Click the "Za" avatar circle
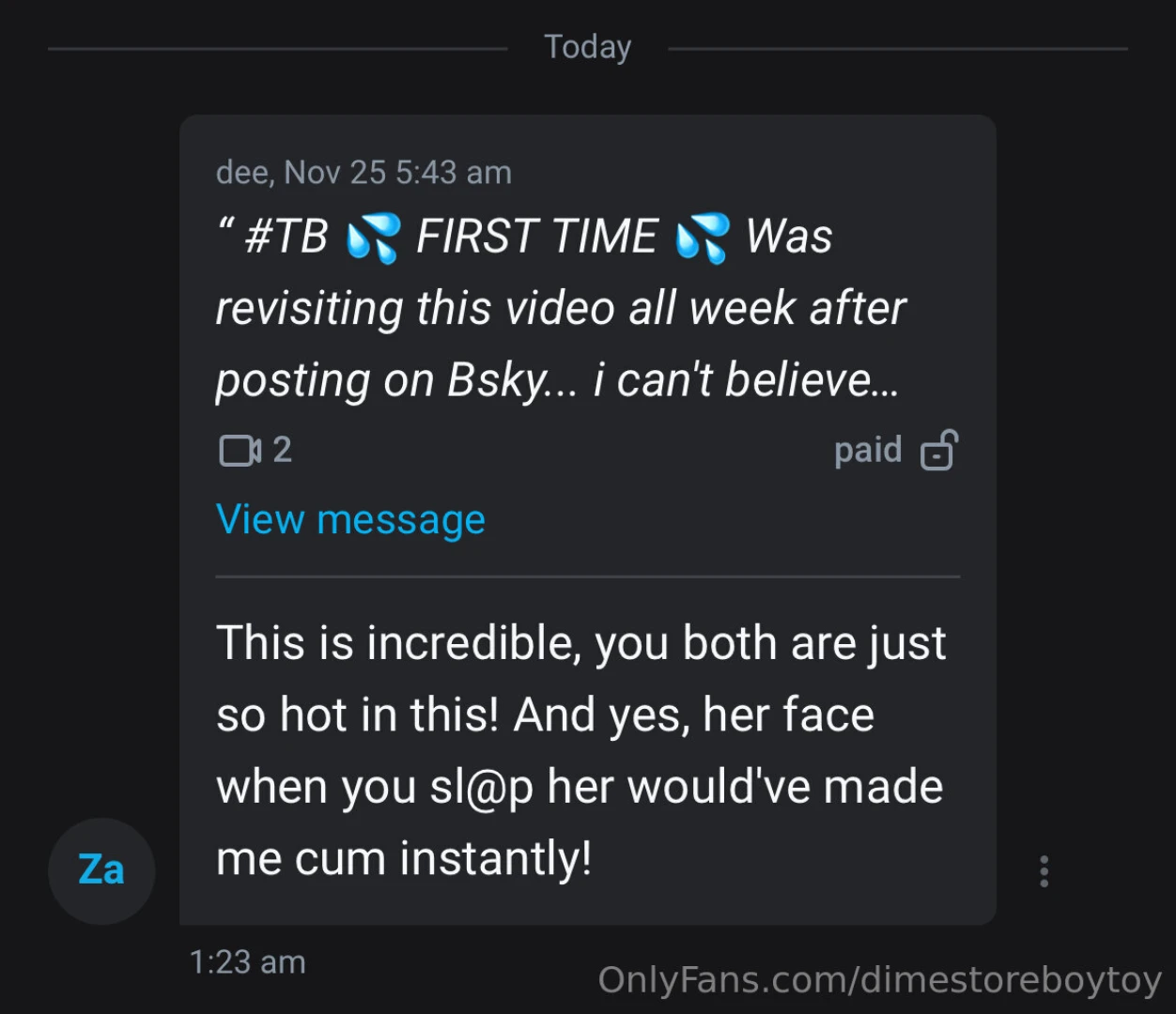 pyautogui.click(x=101, y=870)
